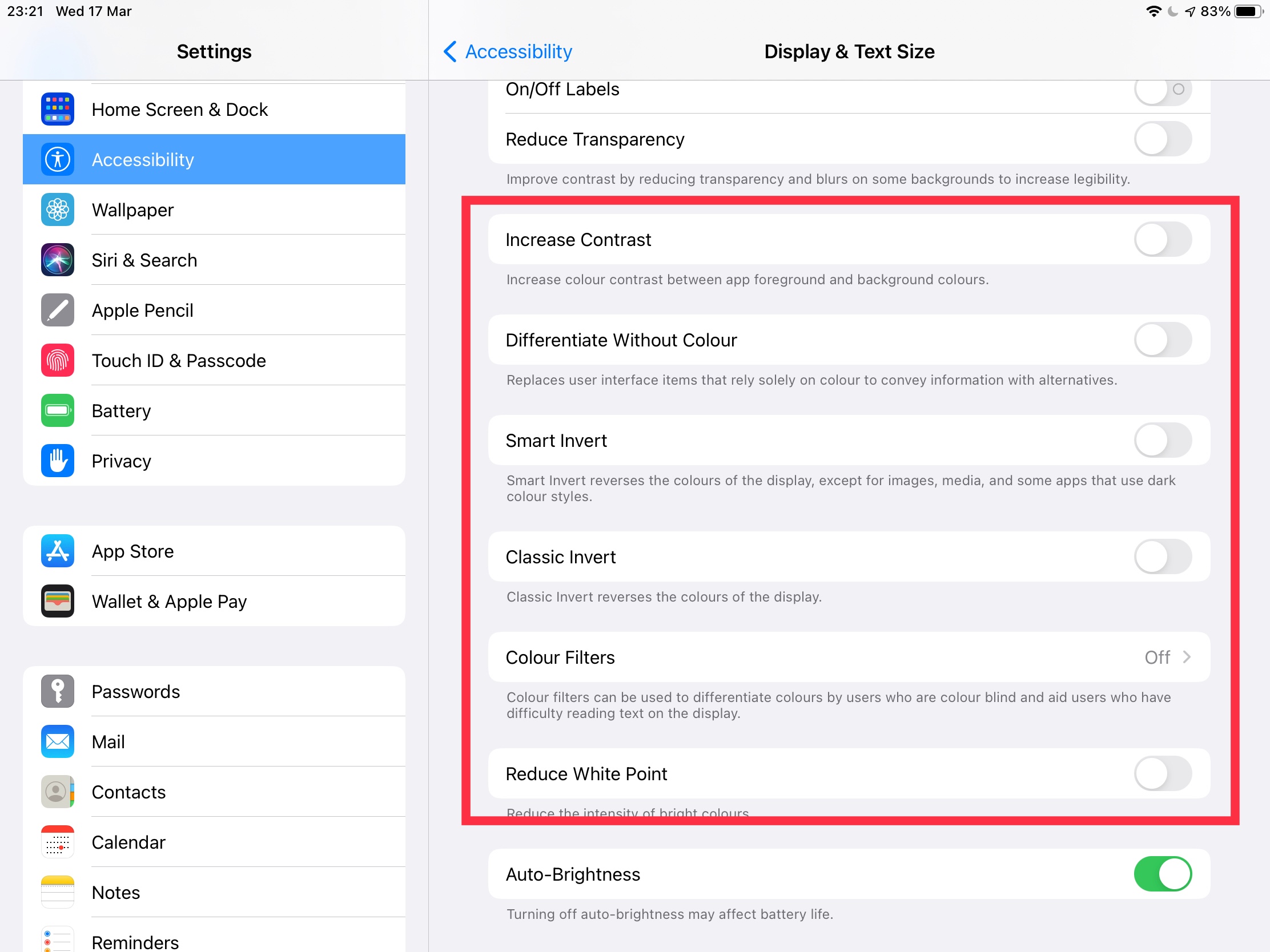The height and width of the screenshot is (952, 1270).
Task: Tap the Mail envelope icon
Action: click(x=58, y=741)
